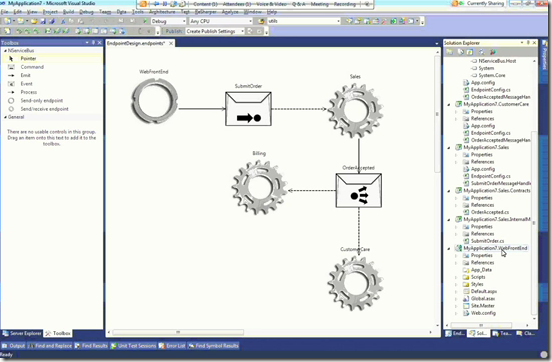552x362 pixels.
Task: Select the Send/receive endpoint tool
Action: pyautogui.click(x=53, y=109)
